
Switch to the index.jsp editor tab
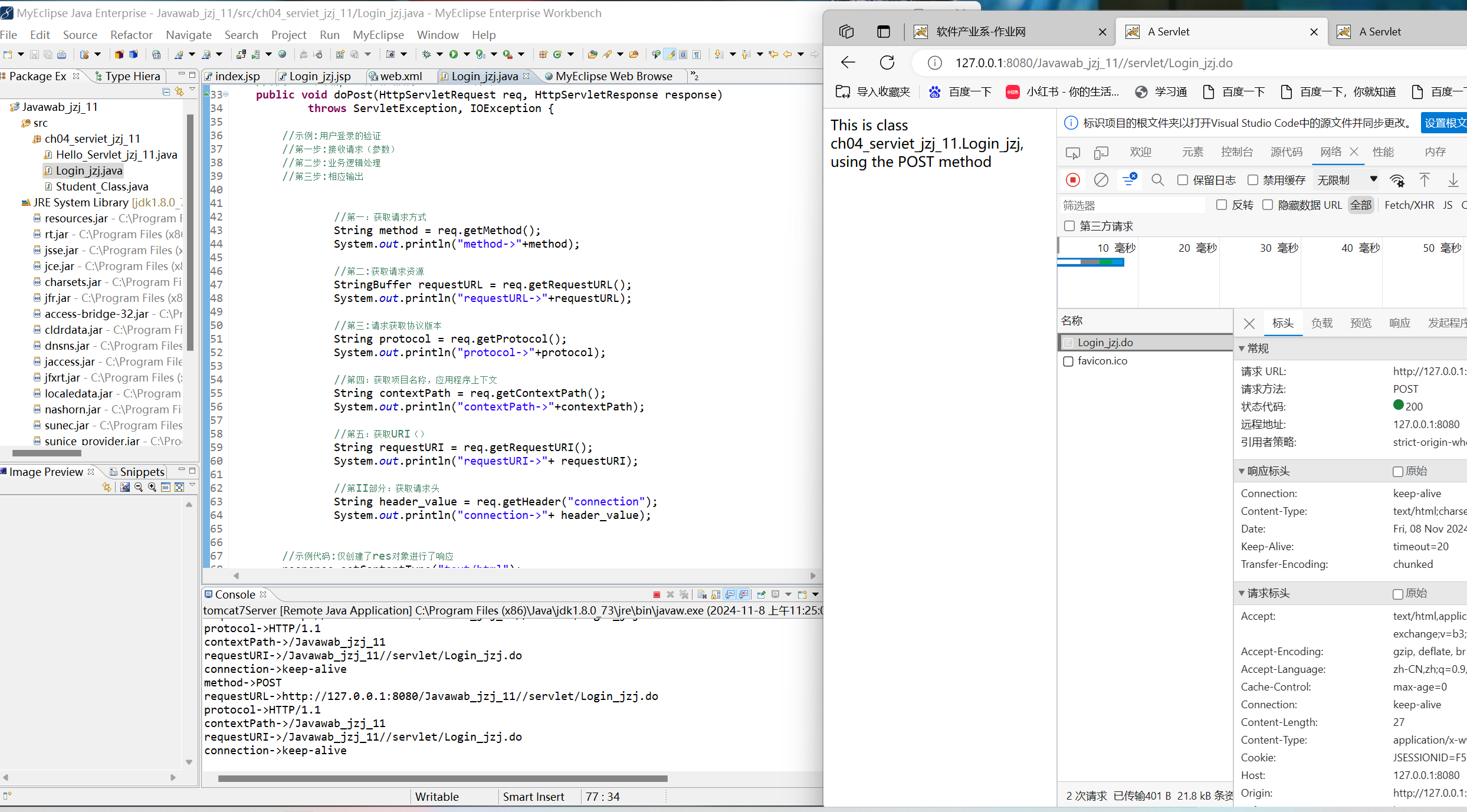point(232,76)
